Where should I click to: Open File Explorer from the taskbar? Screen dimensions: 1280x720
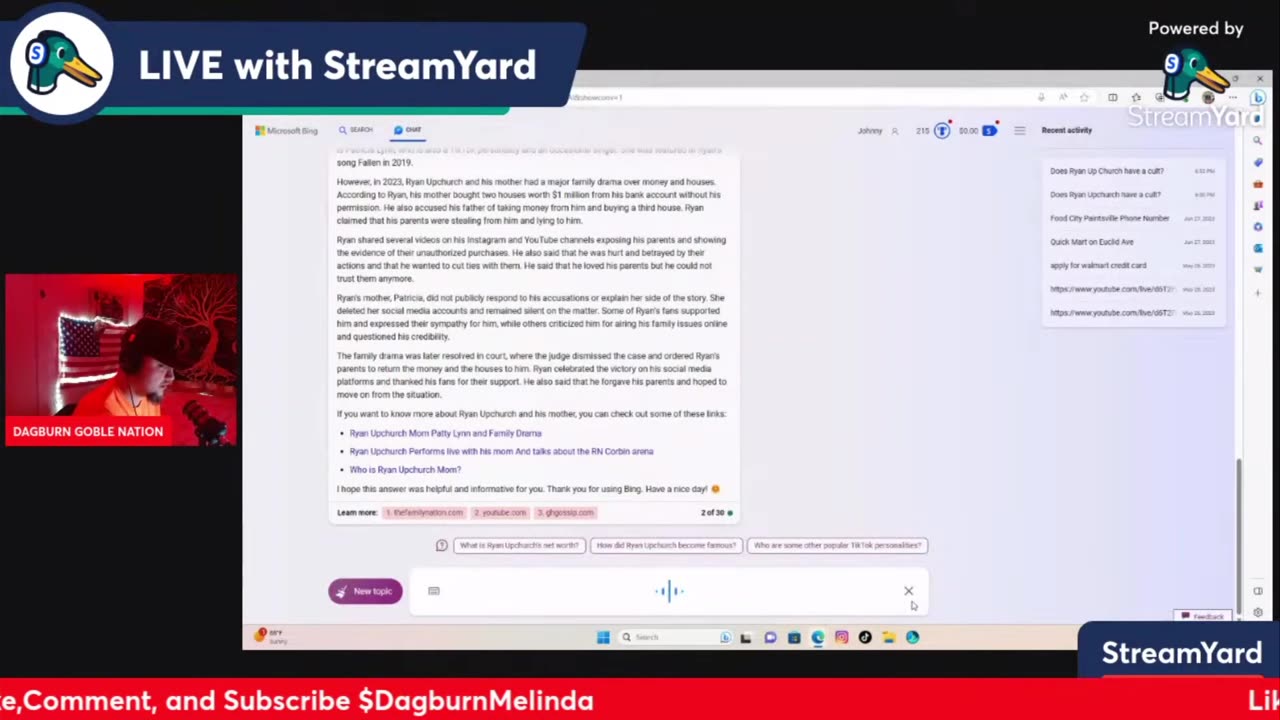coord(888,637)
